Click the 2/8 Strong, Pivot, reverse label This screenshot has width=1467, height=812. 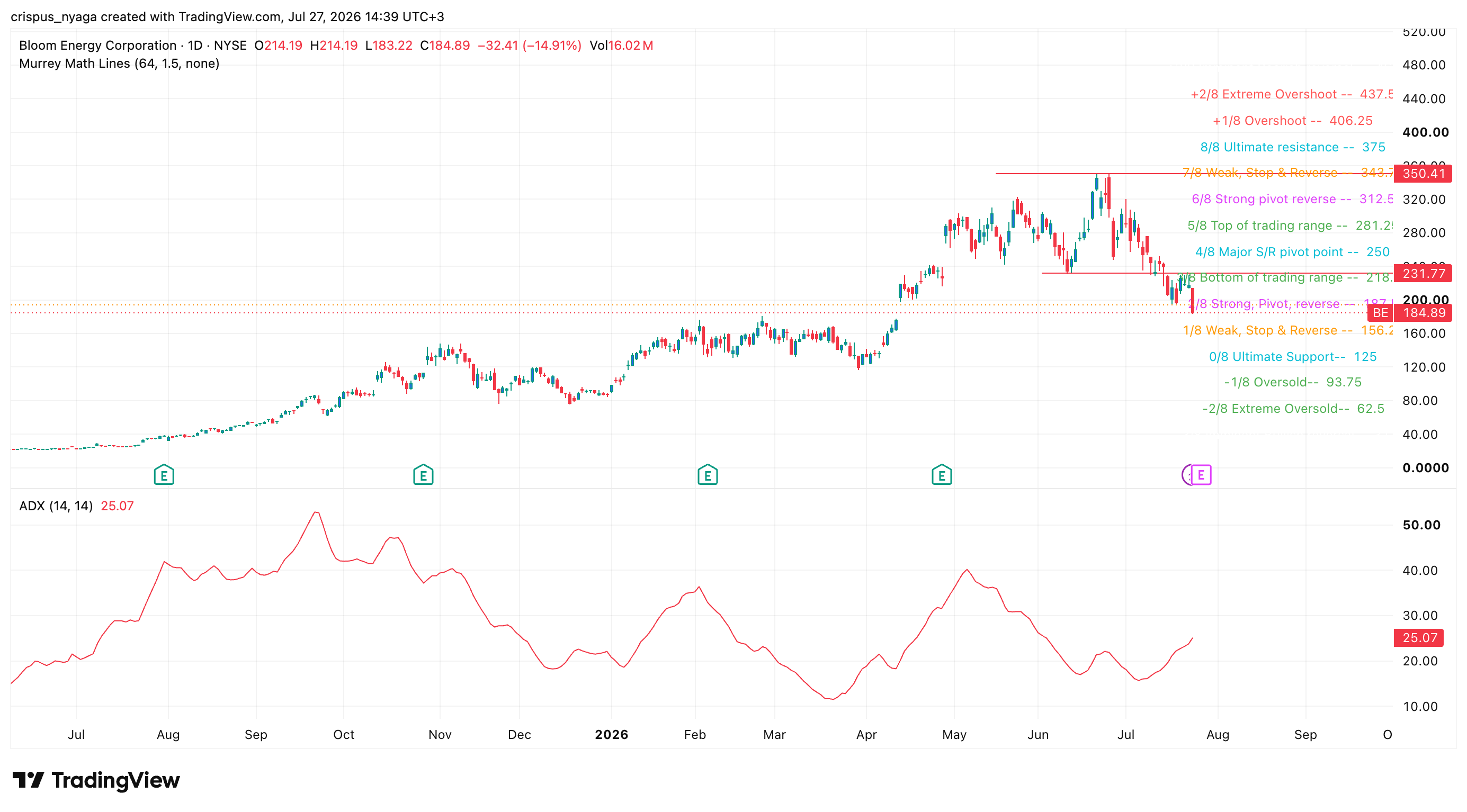[x=1290, y=304]
